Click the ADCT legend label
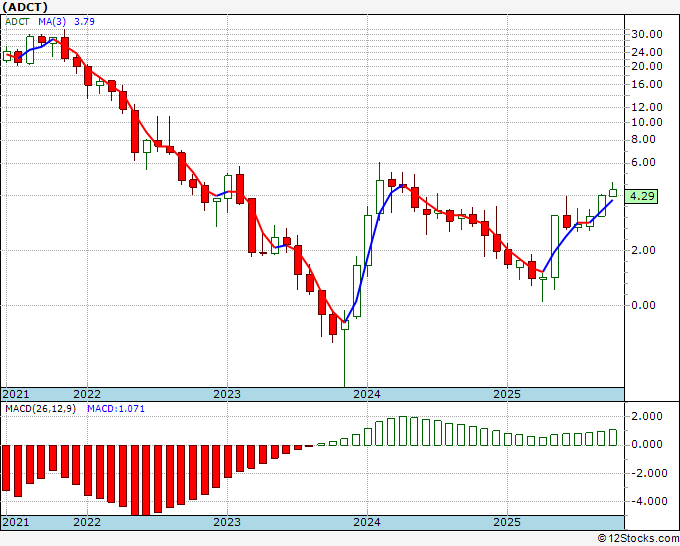 [x=17, y=22]
